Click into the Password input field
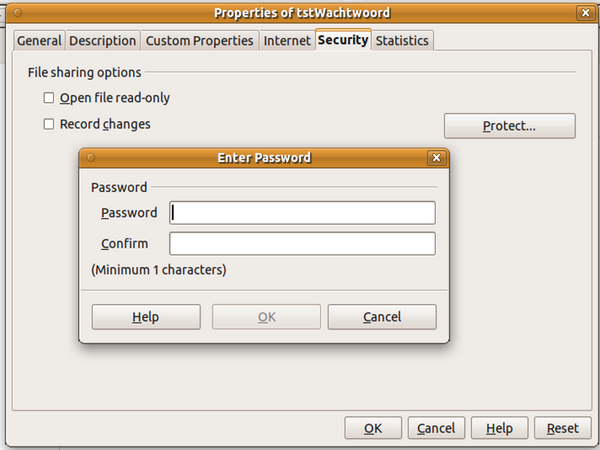This screenshot has height=450, width=600. pyautogui.click(x=302, y=213)
